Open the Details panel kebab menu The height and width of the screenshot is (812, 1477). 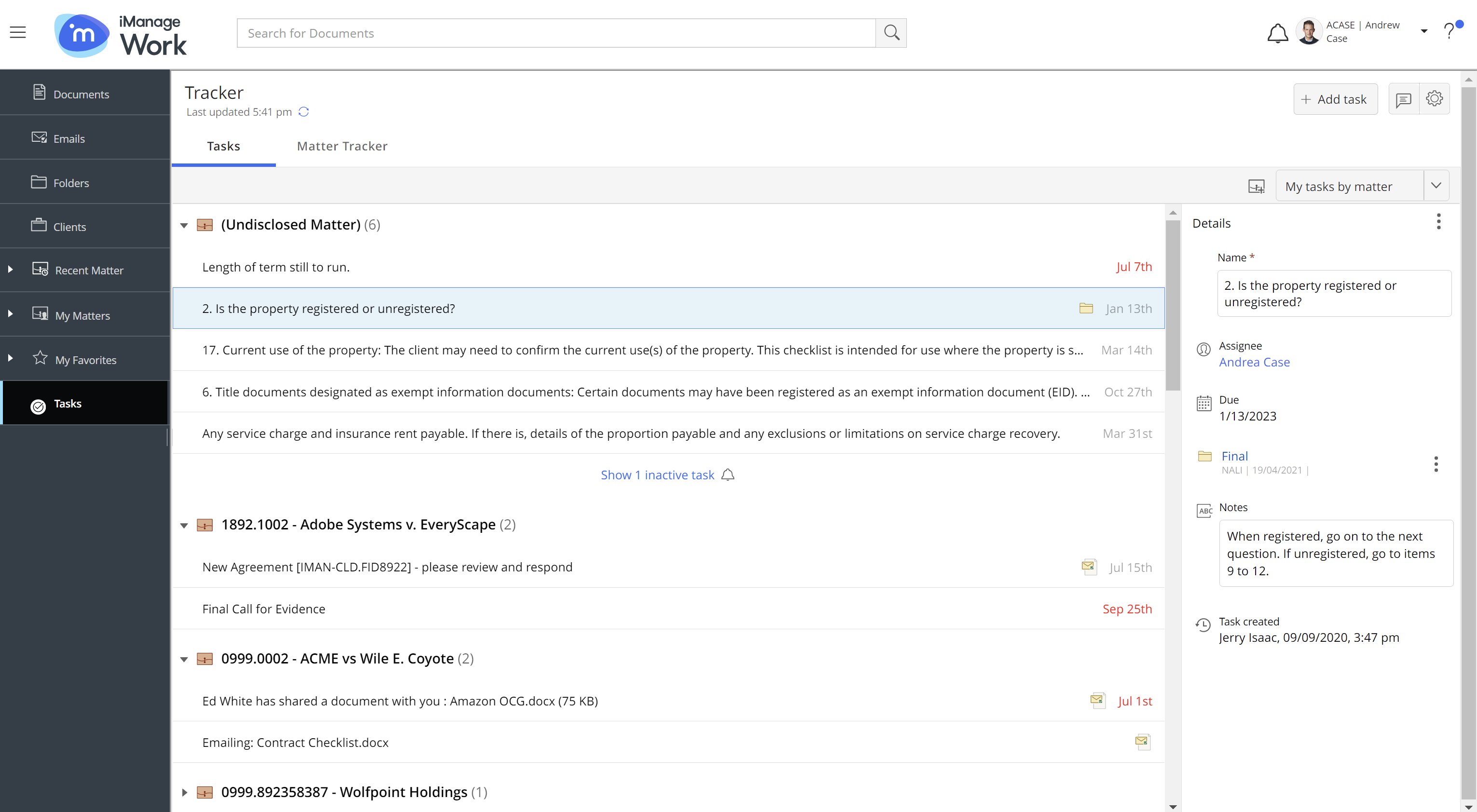click(1438, 222)
